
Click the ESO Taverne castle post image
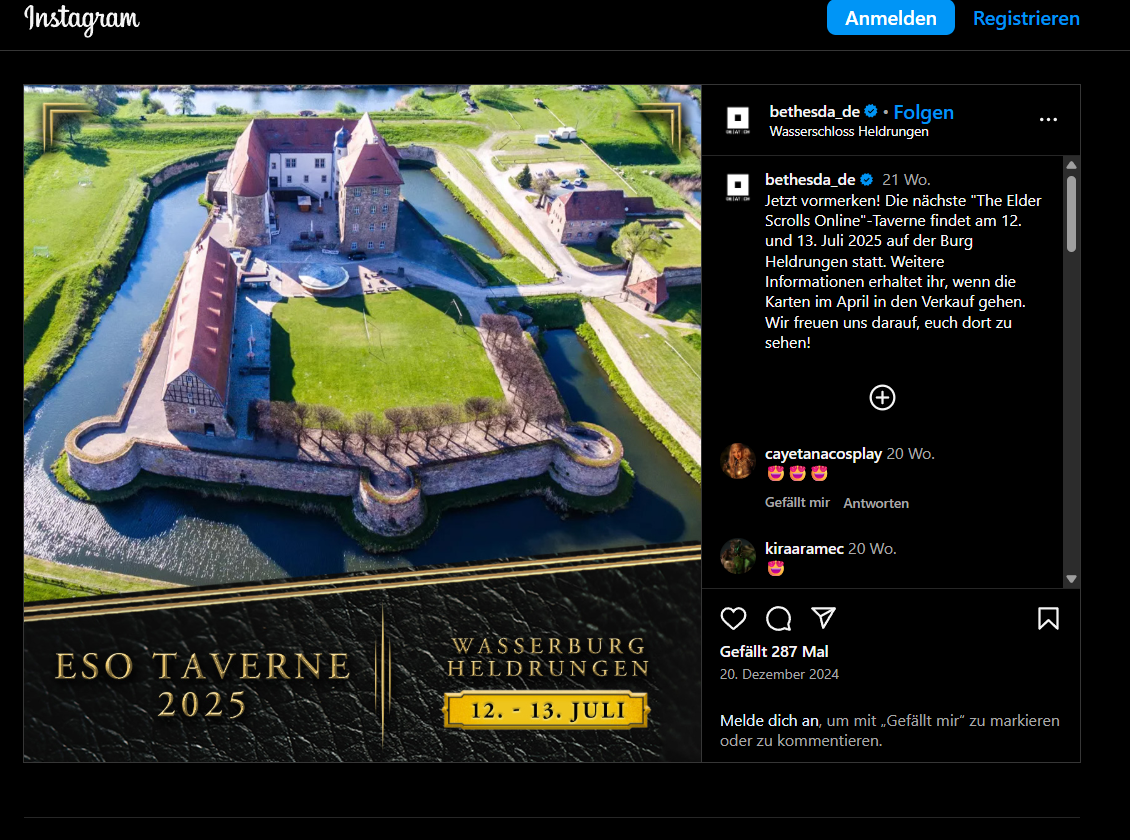pyautogui.click(x=362, y=424)
